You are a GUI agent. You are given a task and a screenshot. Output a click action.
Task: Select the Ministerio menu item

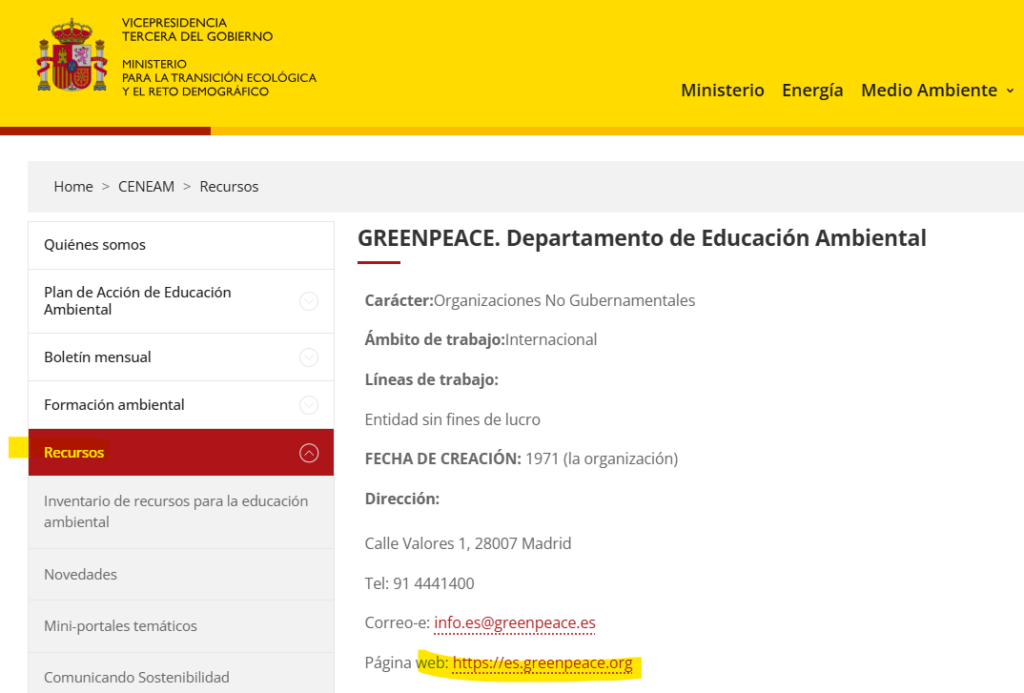pos(722,90)
